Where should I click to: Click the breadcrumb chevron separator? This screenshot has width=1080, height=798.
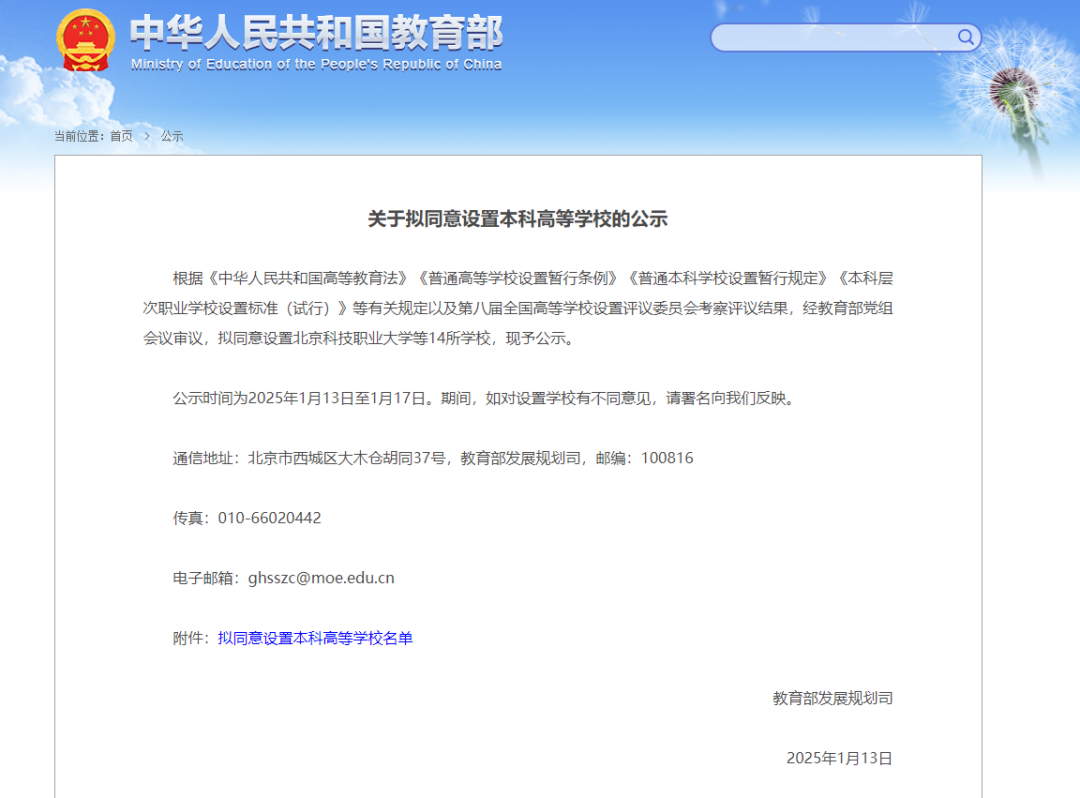[x=147, y=136]
